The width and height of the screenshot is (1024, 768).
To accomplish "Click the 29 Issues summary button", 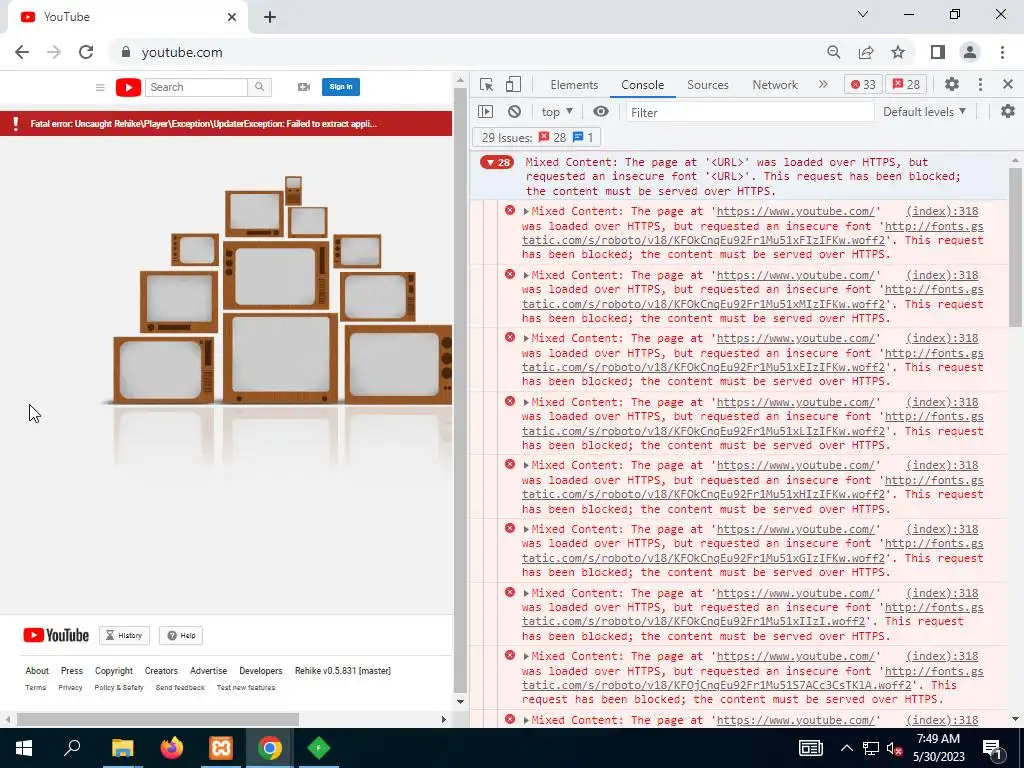I will 537,138.
